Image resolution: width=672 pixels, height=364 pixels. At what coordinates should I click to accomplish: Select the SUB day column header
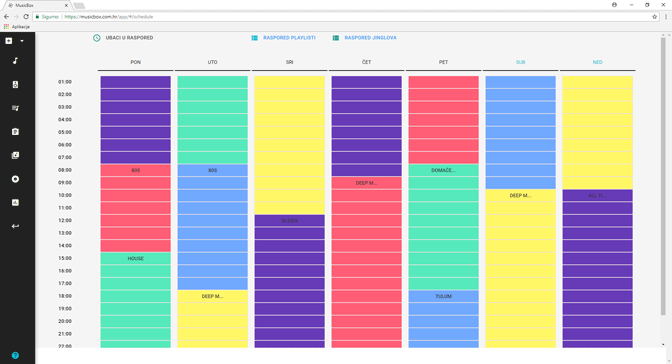point(520,62)
